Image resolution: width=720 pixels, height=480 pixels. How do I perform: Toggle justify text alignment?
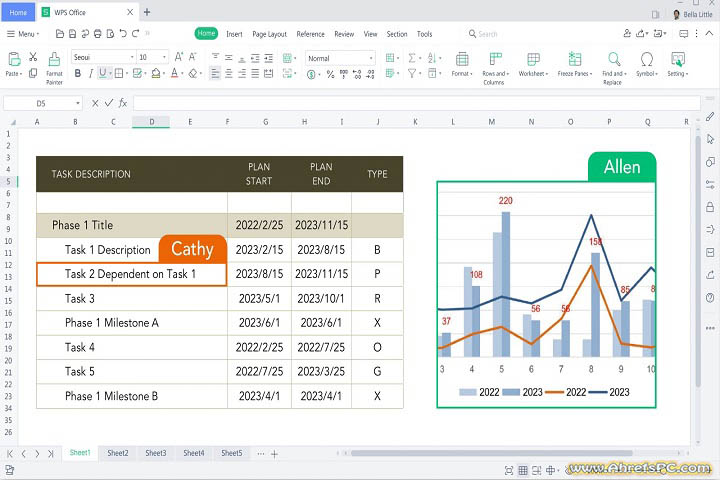255,73
